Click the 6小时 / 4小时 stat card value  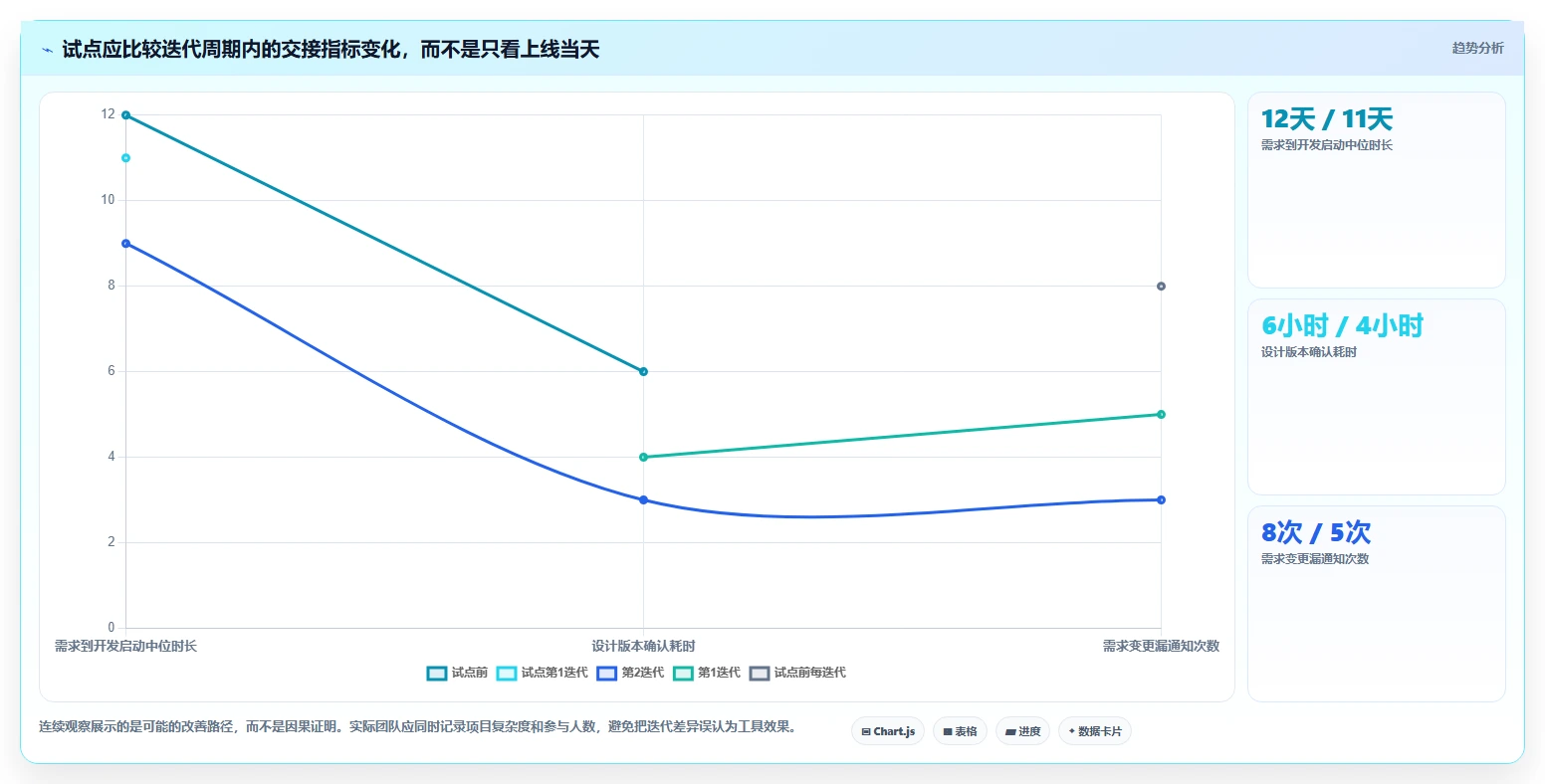tap(1342, 326)
